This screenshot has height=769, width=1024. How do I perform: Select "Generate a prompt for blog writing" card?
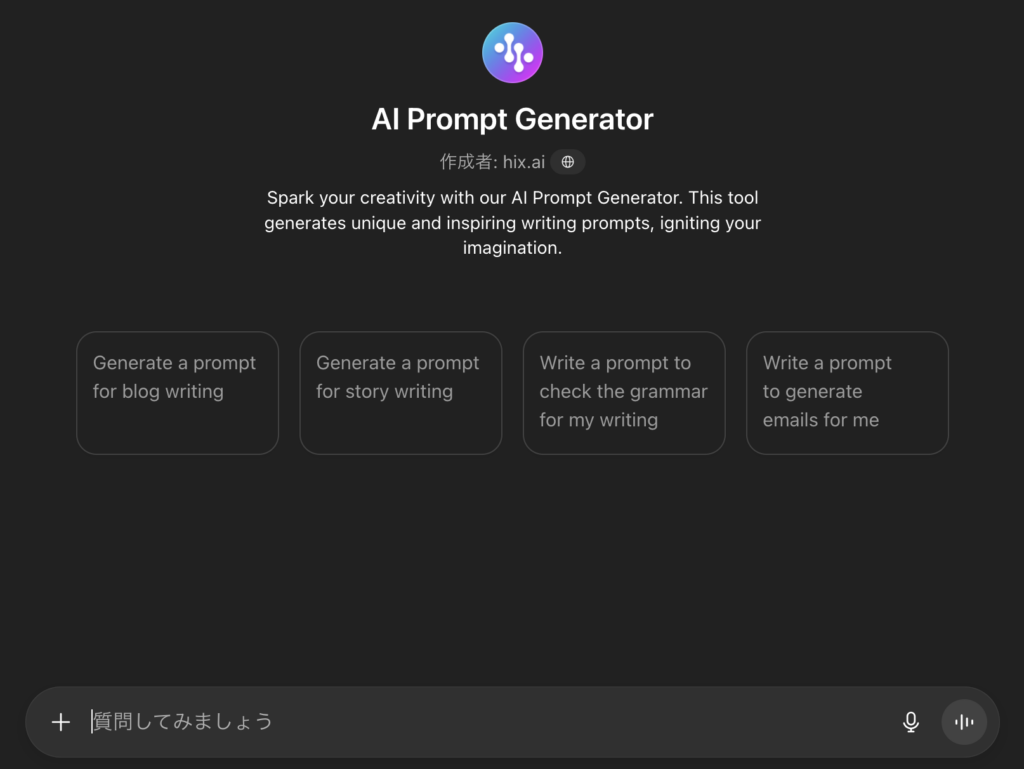coord(177,393)
